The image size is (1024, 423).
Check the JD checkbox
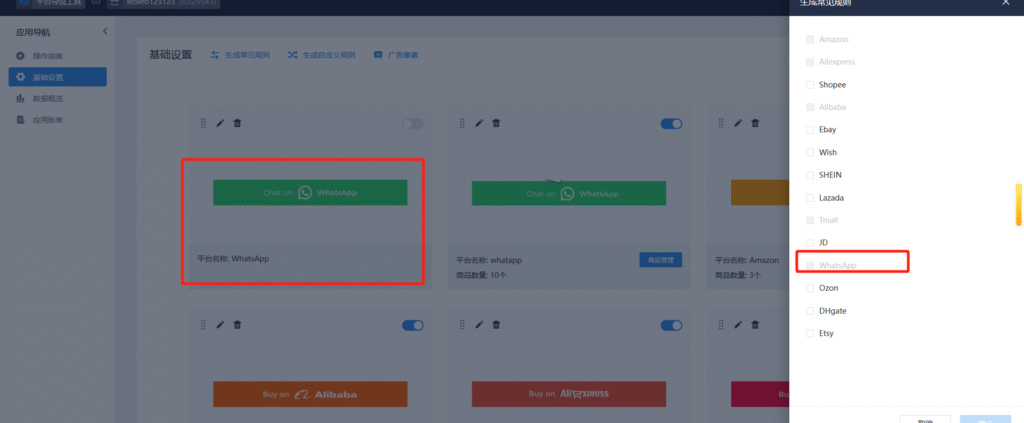coord(810,243)
